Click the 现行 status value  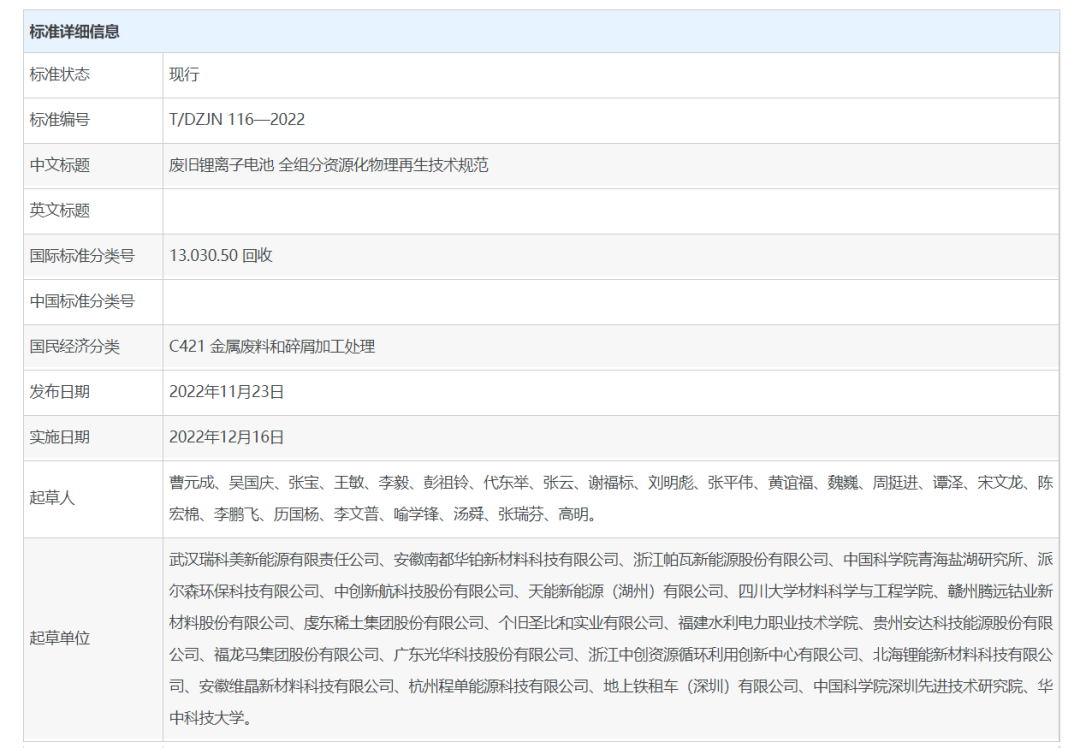click(185, 75)
